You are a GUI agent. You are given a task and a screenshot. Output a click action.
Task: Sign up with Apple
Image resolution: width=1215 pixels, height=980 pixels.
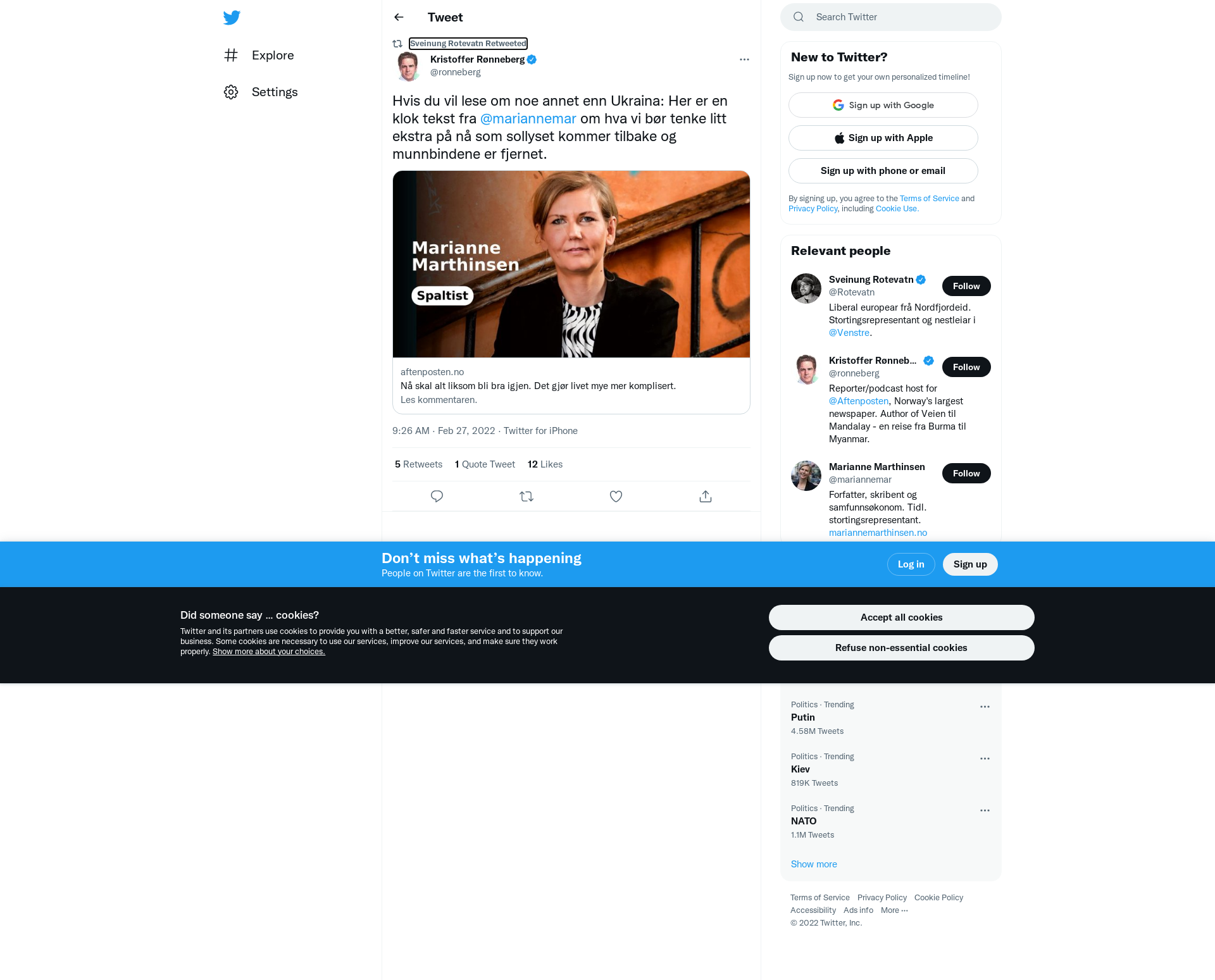tap(883, 138)
